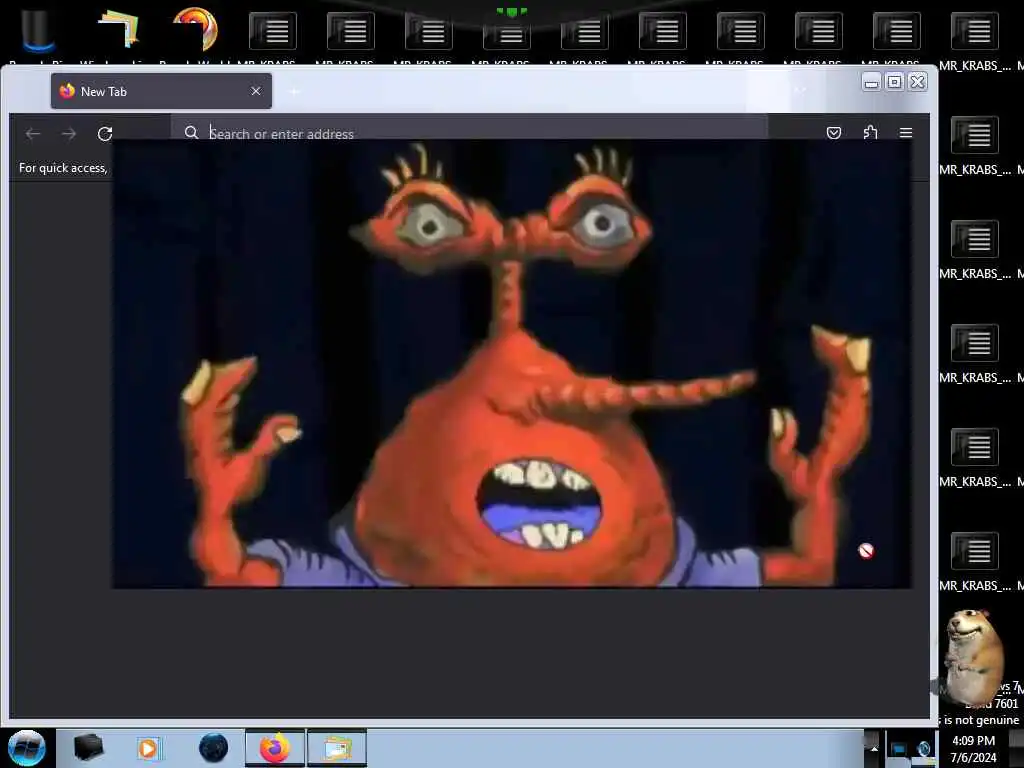1024x768 pixels.
Task: Switch to Firefox via the taskbar button
Action: (x=275, y=748)
